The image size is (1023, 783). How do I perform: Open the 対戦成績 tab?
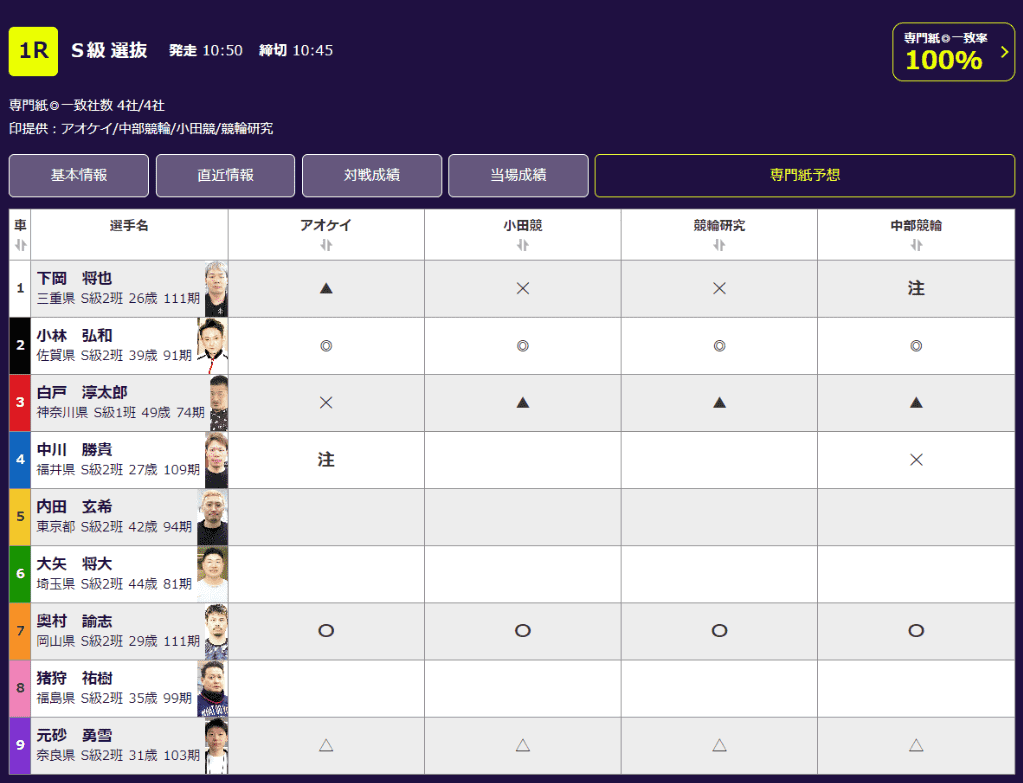coord(372,175)
